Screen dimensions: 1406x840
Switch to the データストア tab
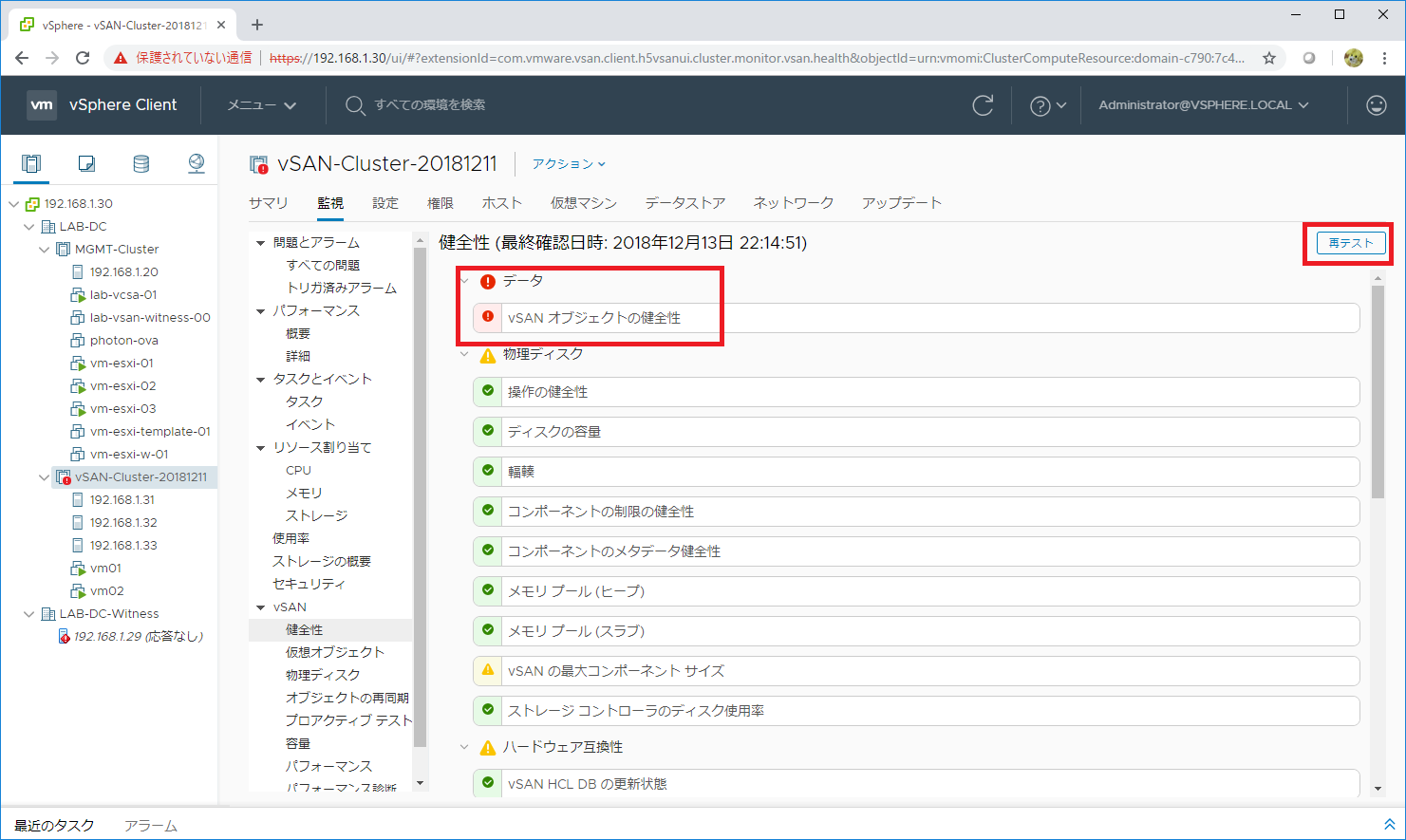[x=684, y=203]
